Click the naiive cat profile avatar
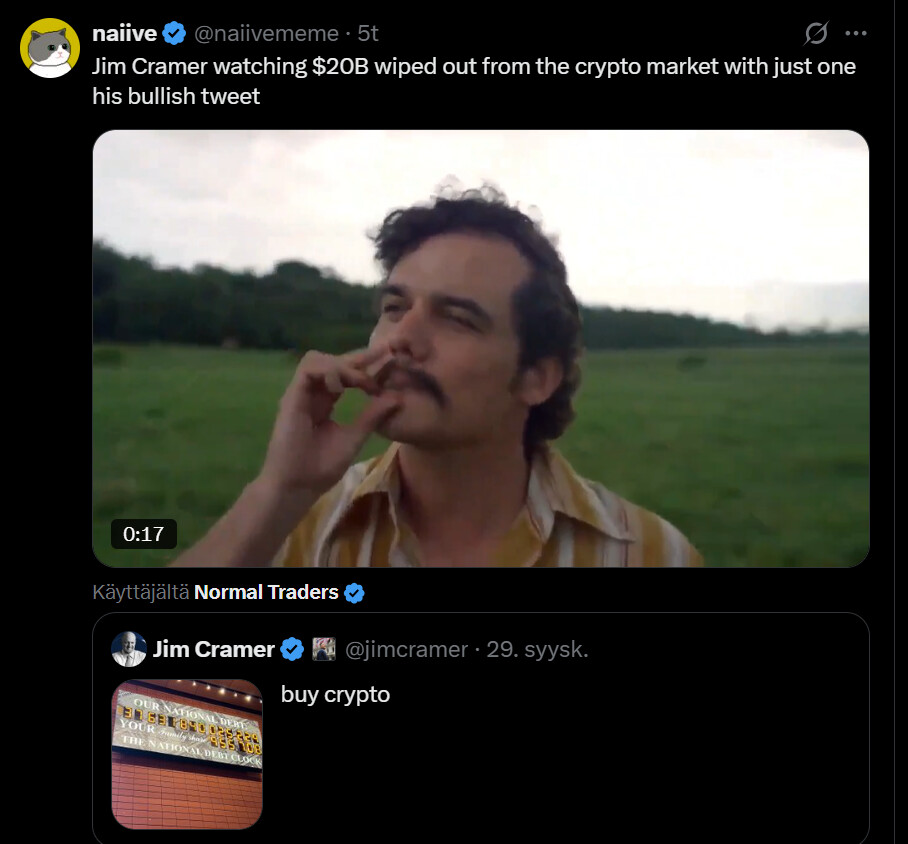908x844 pixels. click(50, 48)
